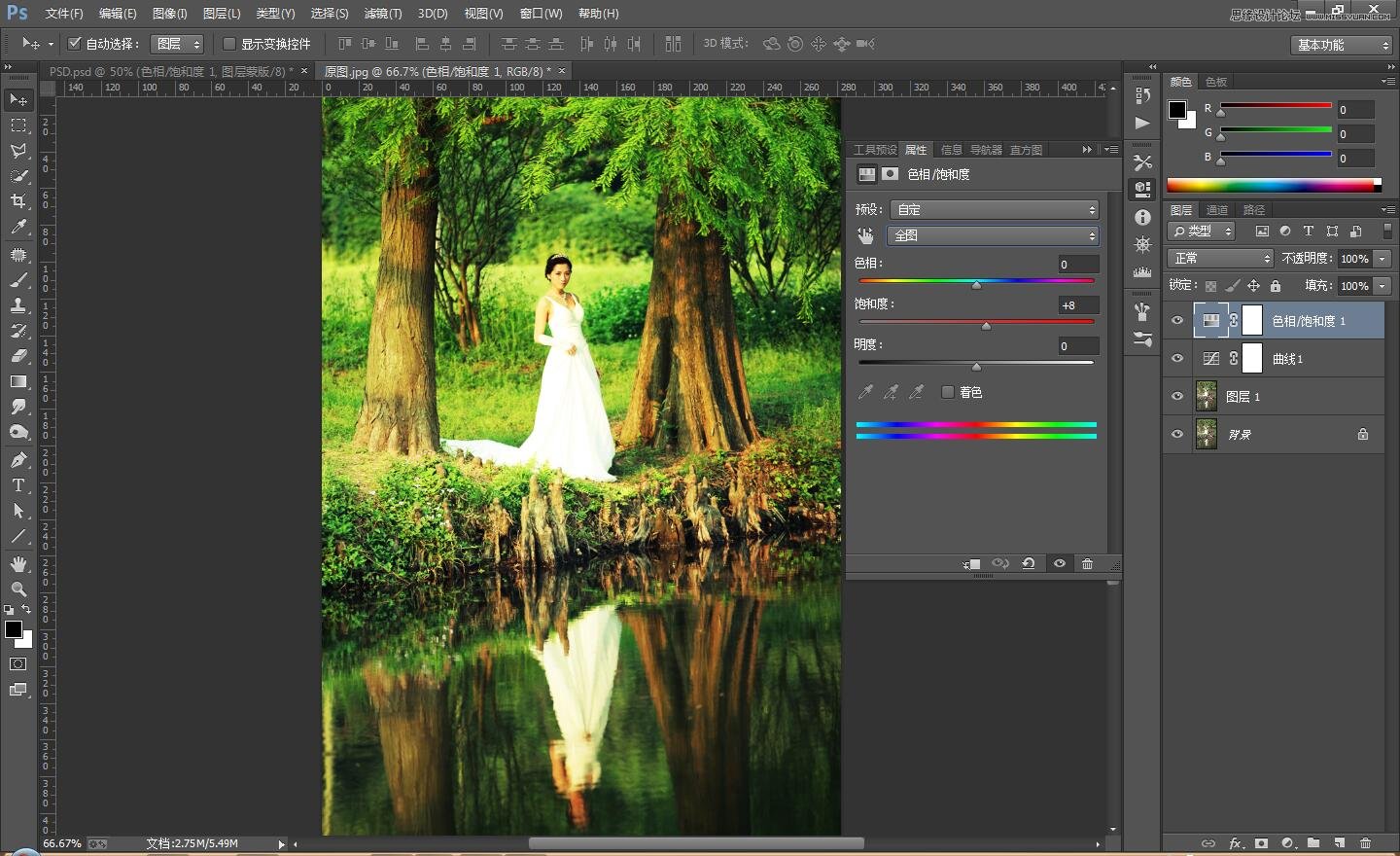The image size is (1400, 856).
Task: Click the delete adjustment trash icon
Action: [1087, 564]
